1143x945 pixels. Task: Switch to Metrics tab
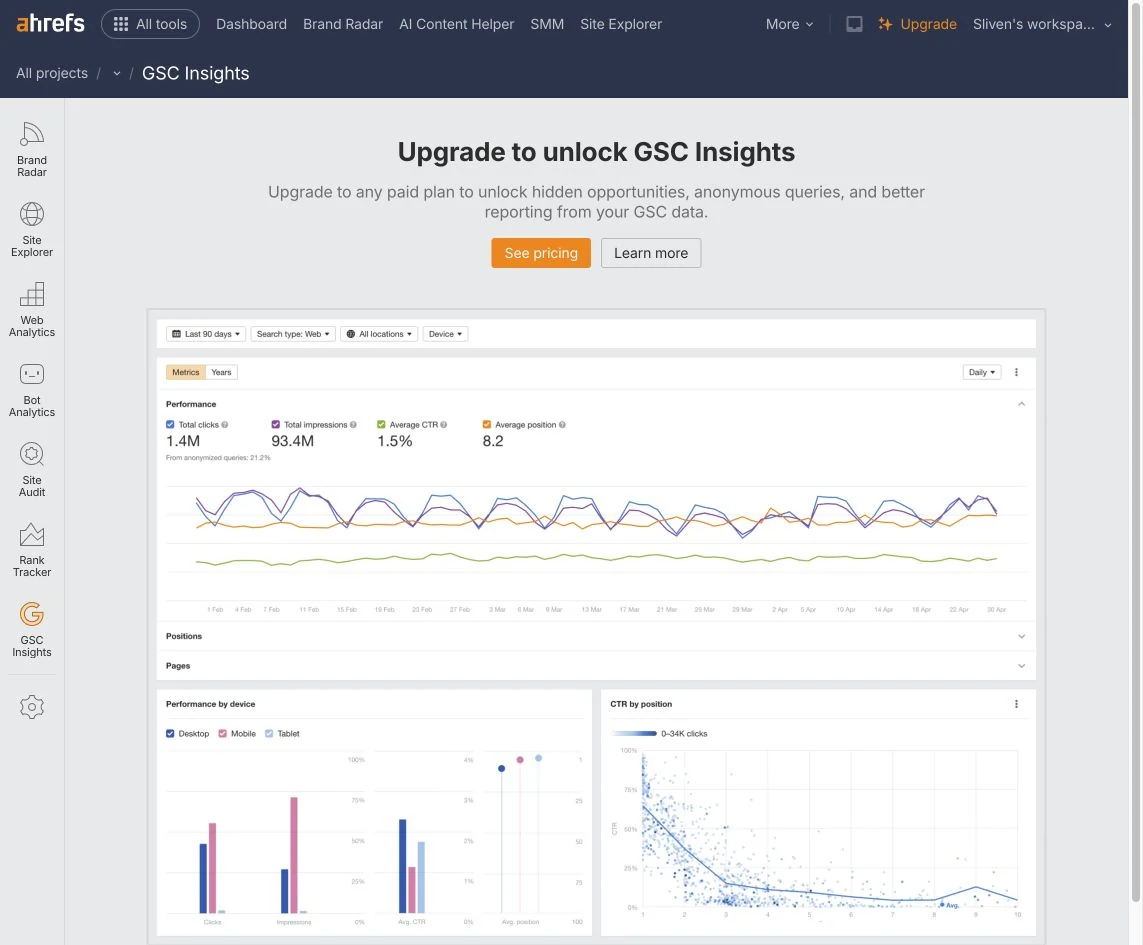[186, 372]
